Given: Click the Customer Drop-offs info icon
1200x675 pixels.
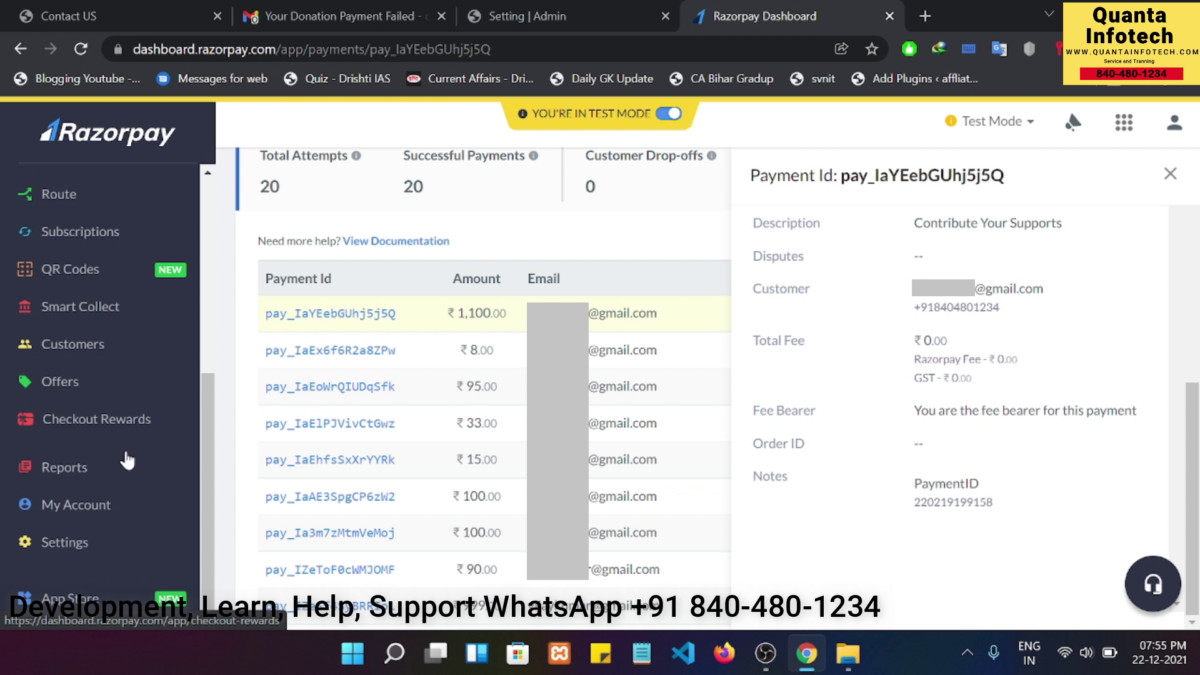Looking at the screenshot, I should pyautogui.click(x=712, y=156).
